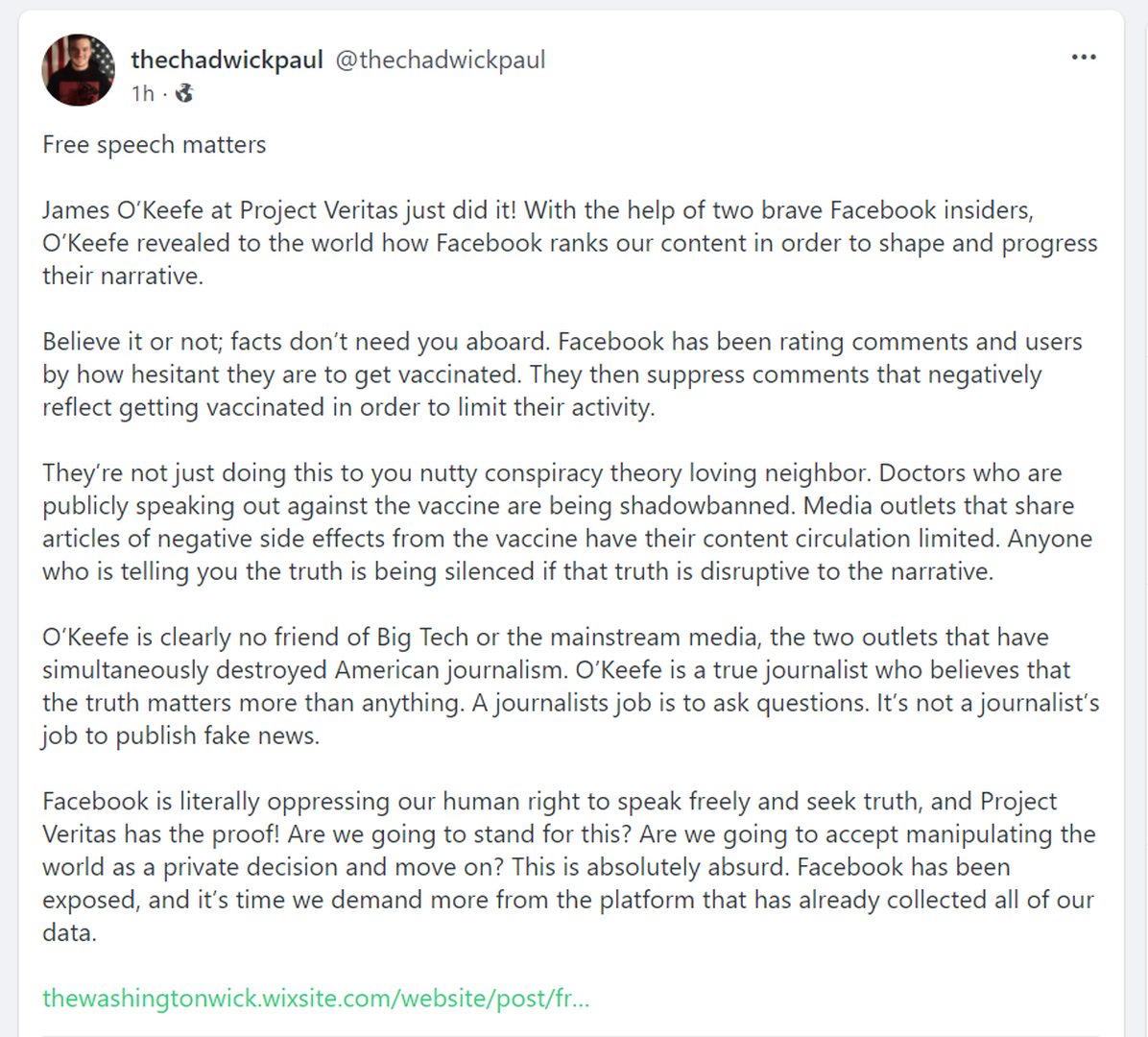
Task: Click the bold thechadwickpaul display name
Action: [227, 60]
